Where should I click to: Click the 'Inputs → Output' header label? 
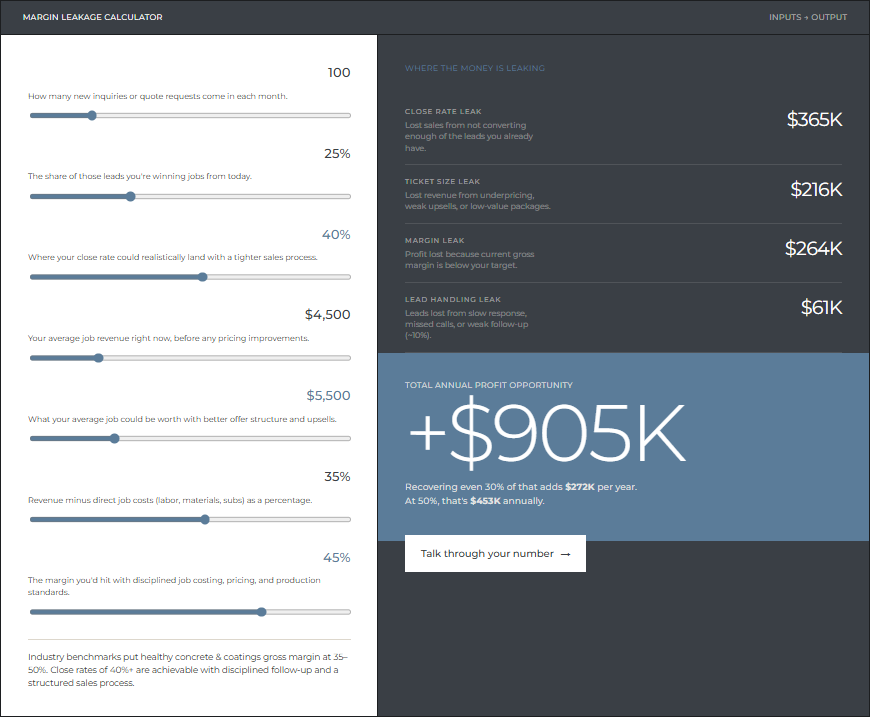[808, 17]
